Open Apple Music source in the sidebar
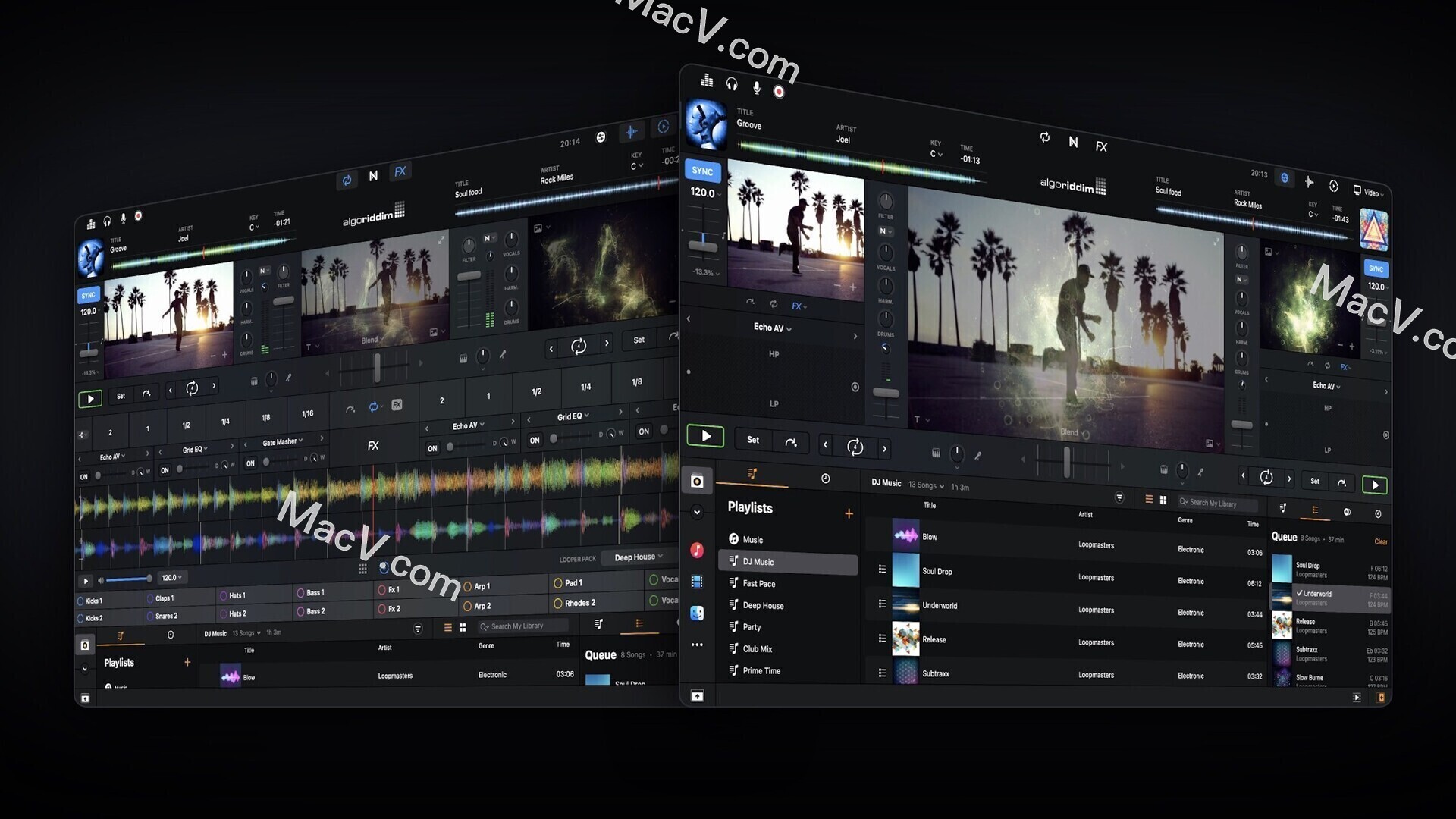The width and height of the screenshot is (1456, 819). (697, 550)
